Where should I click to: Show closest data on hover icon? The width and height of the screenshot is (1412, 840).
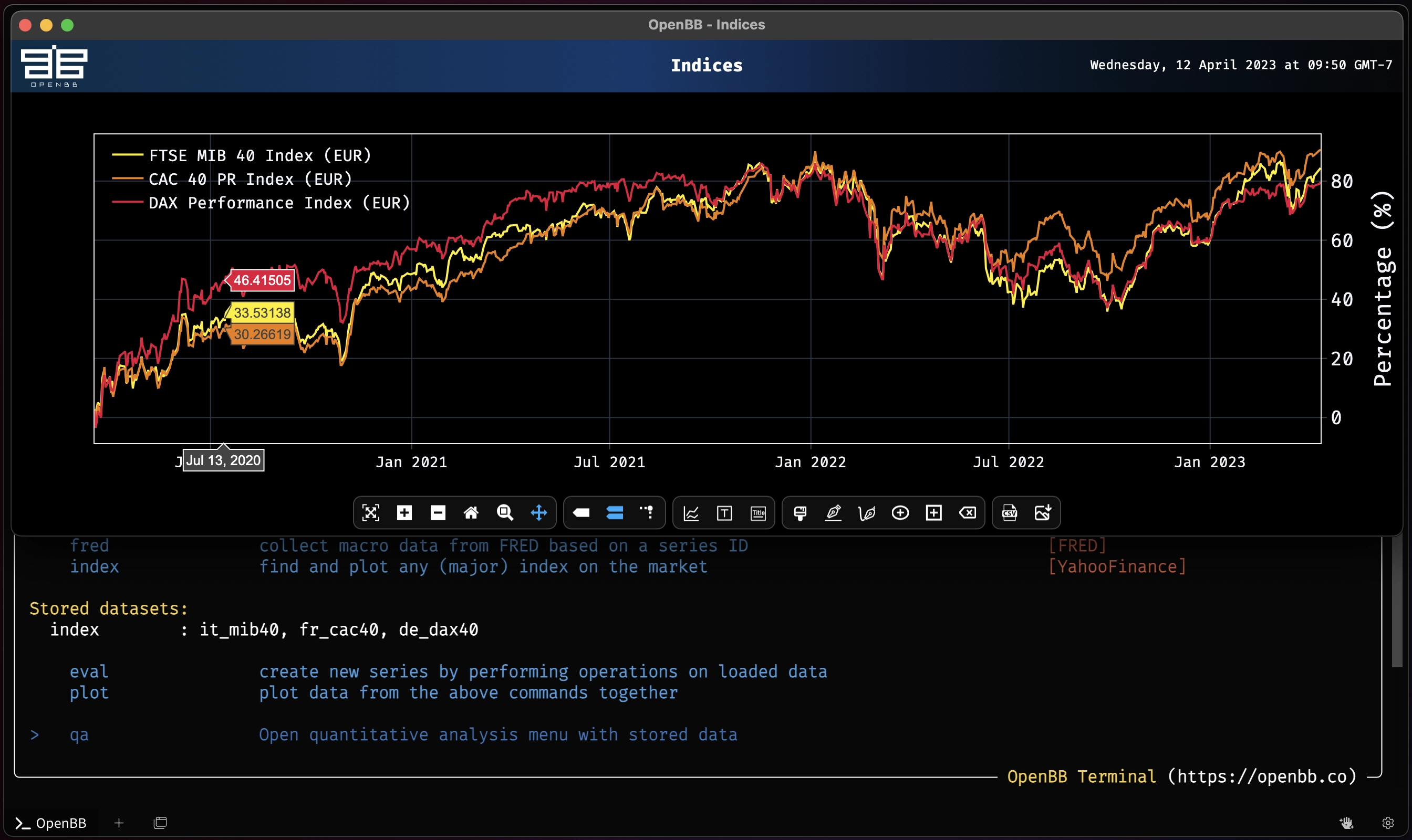point(581,513)
